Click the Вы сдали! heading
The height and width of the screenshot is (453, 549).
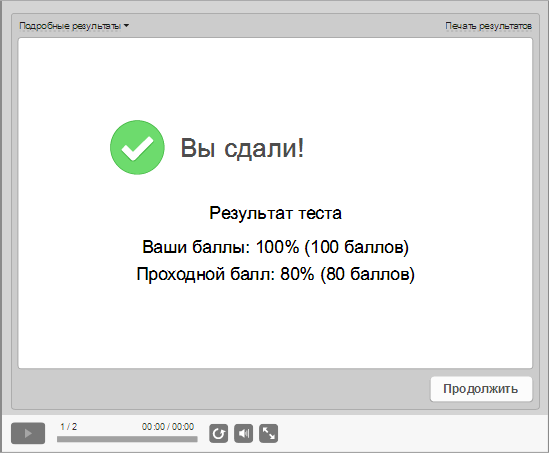(x=242, y=148)
